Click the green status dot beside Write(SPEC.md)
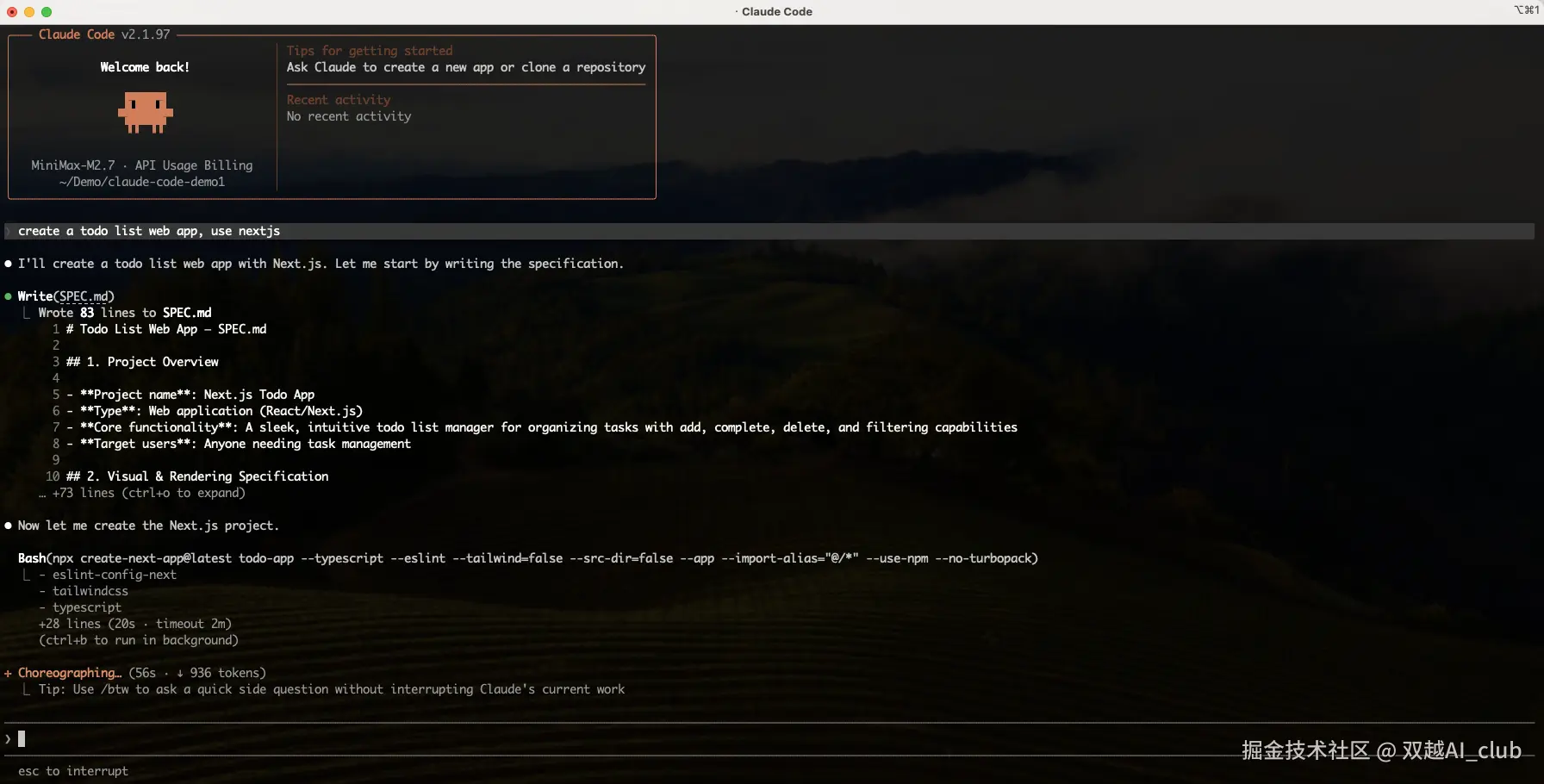Viewport: 1544px width, 784px height. (8, 296)
